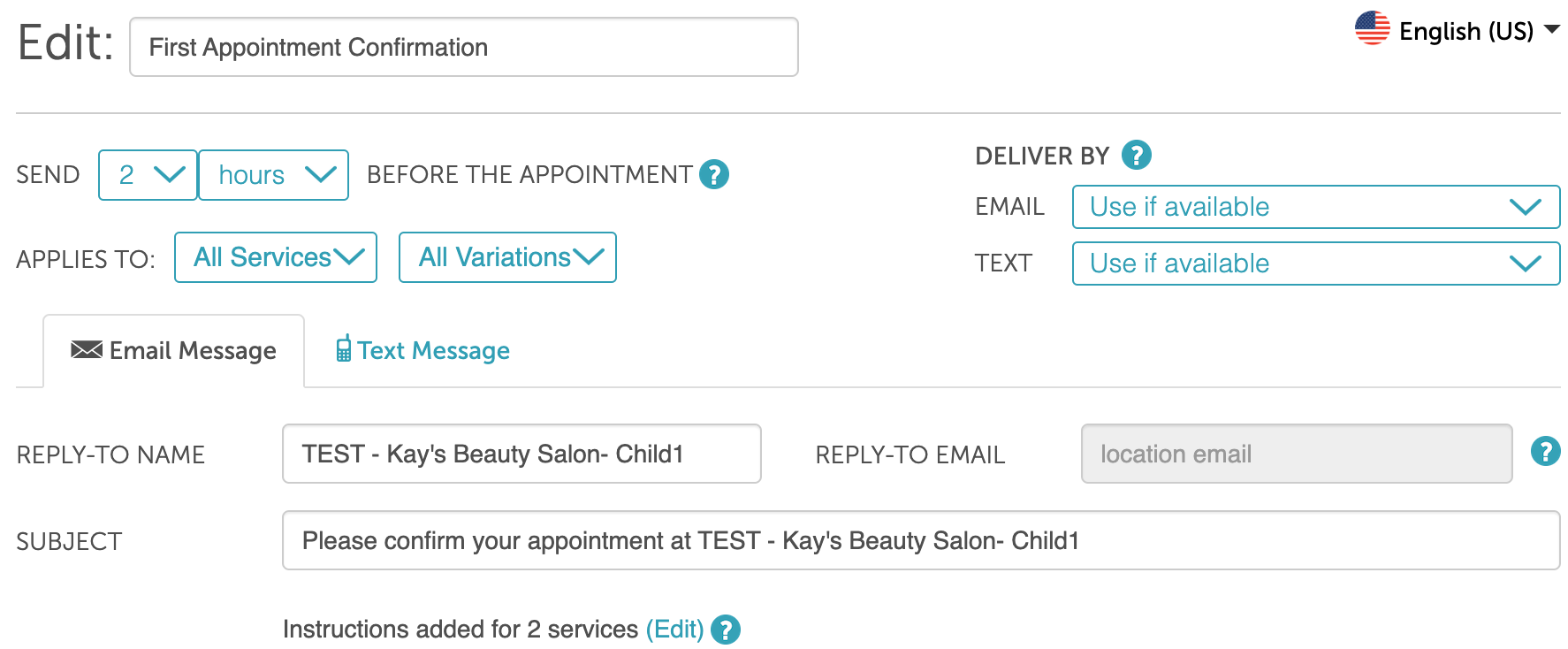Open the send quantity dropdown showing 2
Screen dimensions: 1568x649
click(148, 175)
